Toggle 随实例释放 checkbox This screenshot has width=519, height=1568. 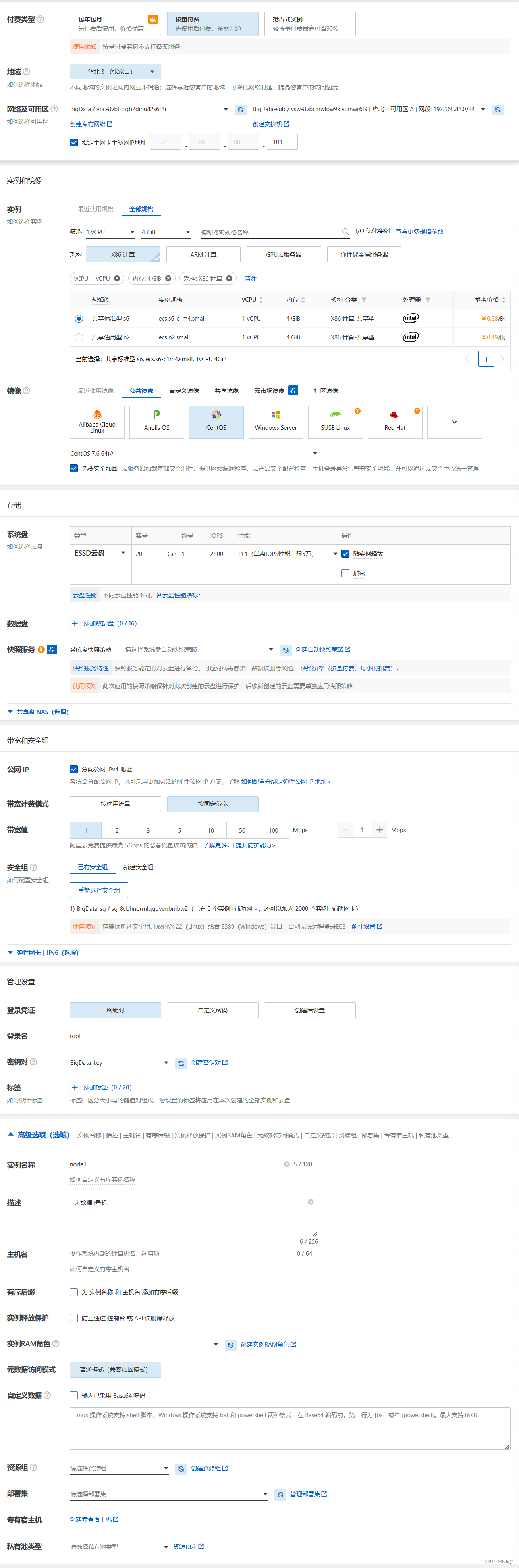tap(345, 553)
